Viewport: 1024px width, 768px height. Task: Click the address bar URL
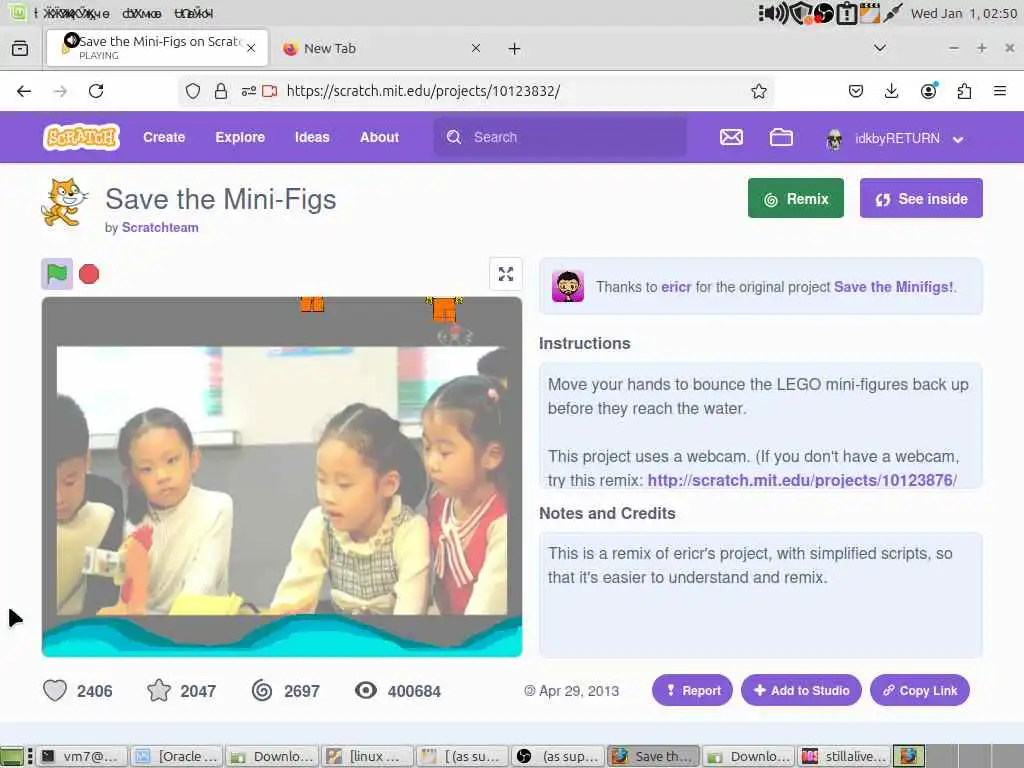423,91
